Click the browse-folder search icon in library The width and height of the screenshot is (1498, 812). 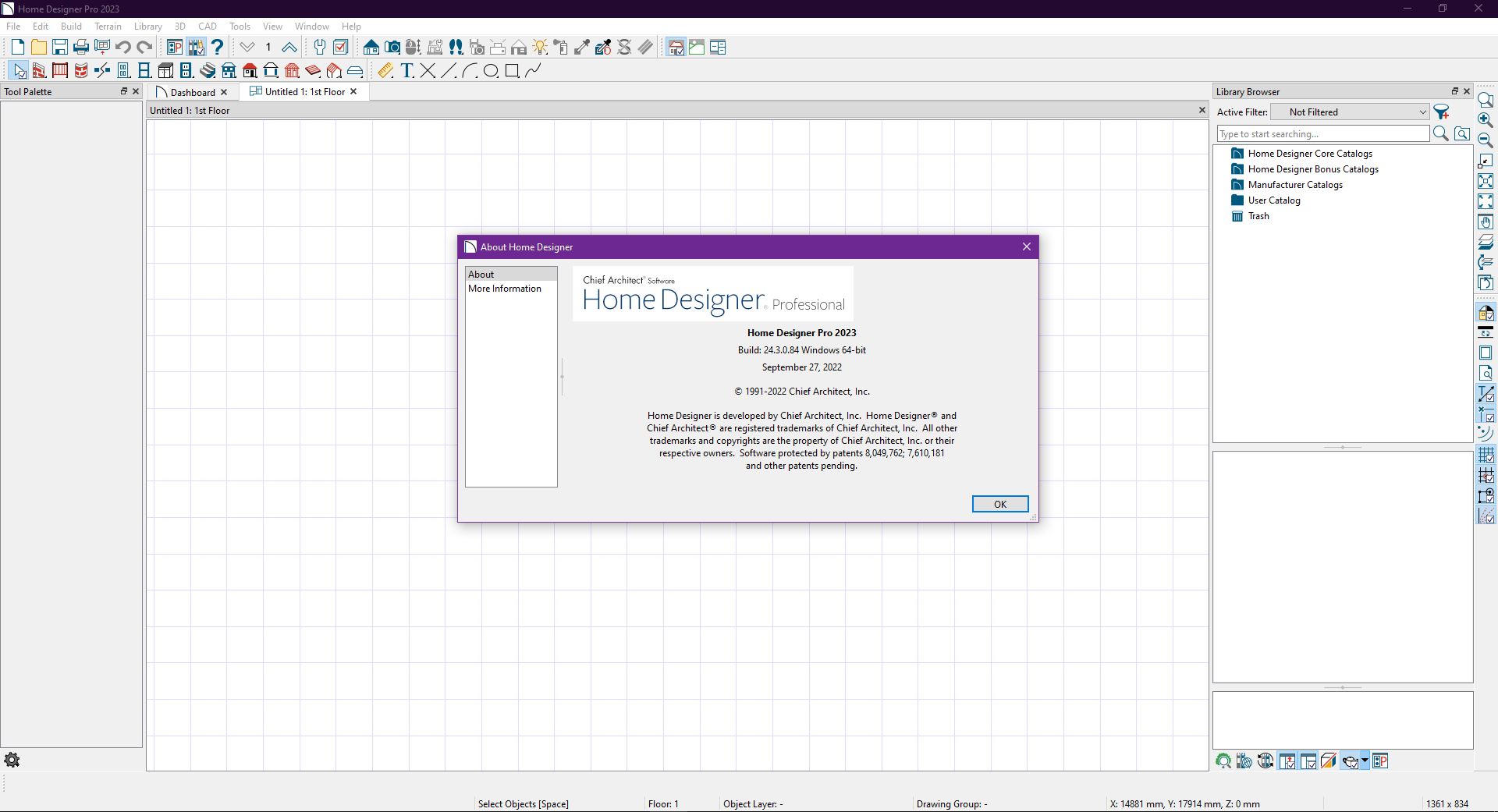tap(1463, 134)
